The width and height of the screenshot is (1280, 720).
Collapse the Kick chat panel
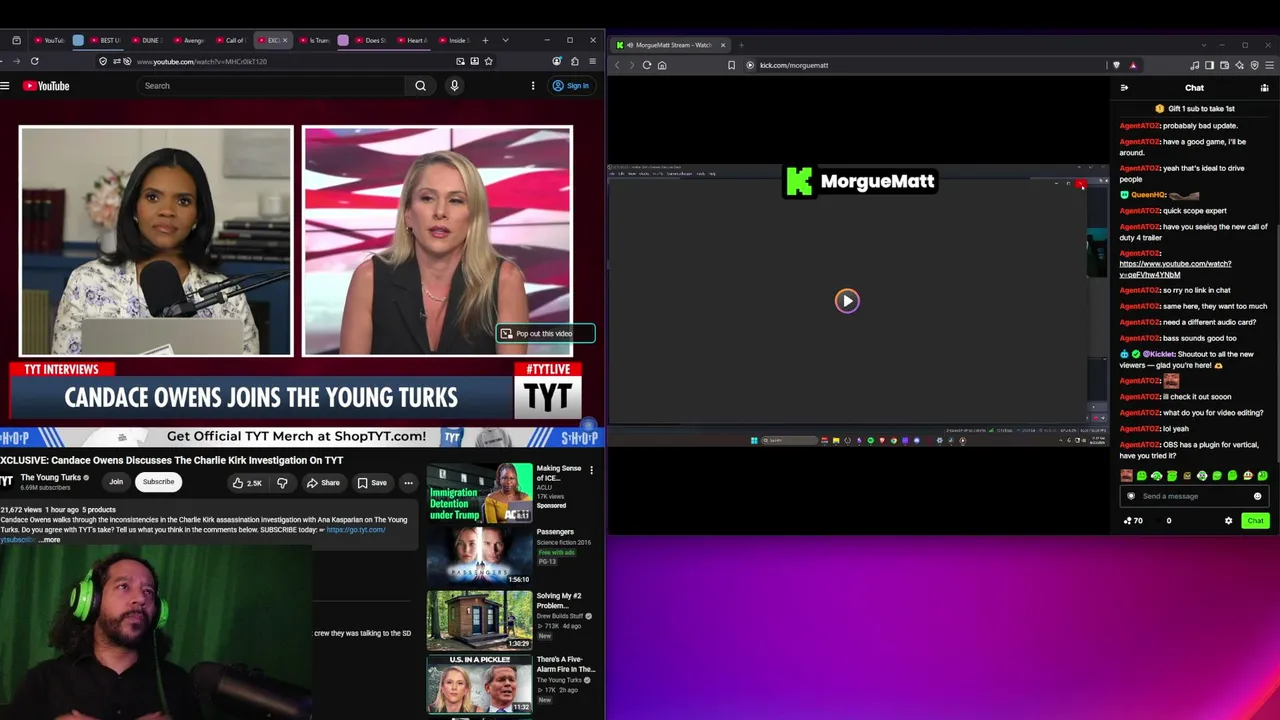[x=1124, y=88]
